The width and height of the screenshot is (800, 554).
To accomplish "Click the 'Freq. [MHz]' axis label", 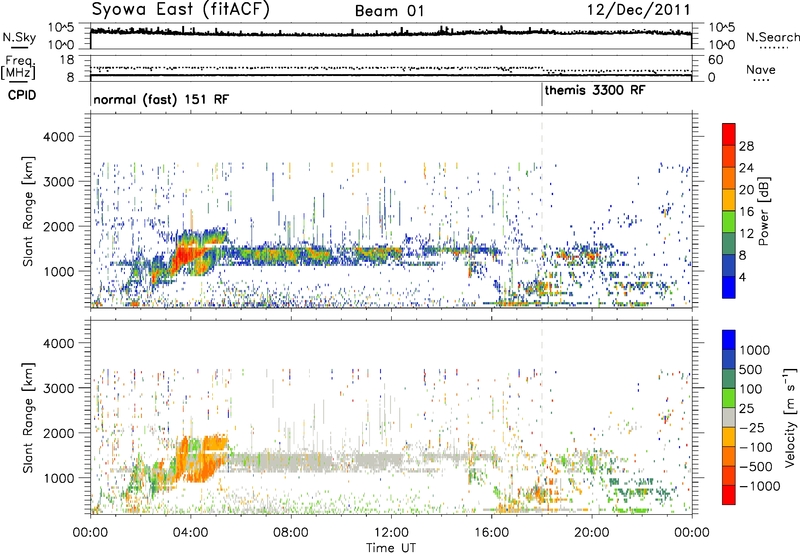I will click(18, 68).
